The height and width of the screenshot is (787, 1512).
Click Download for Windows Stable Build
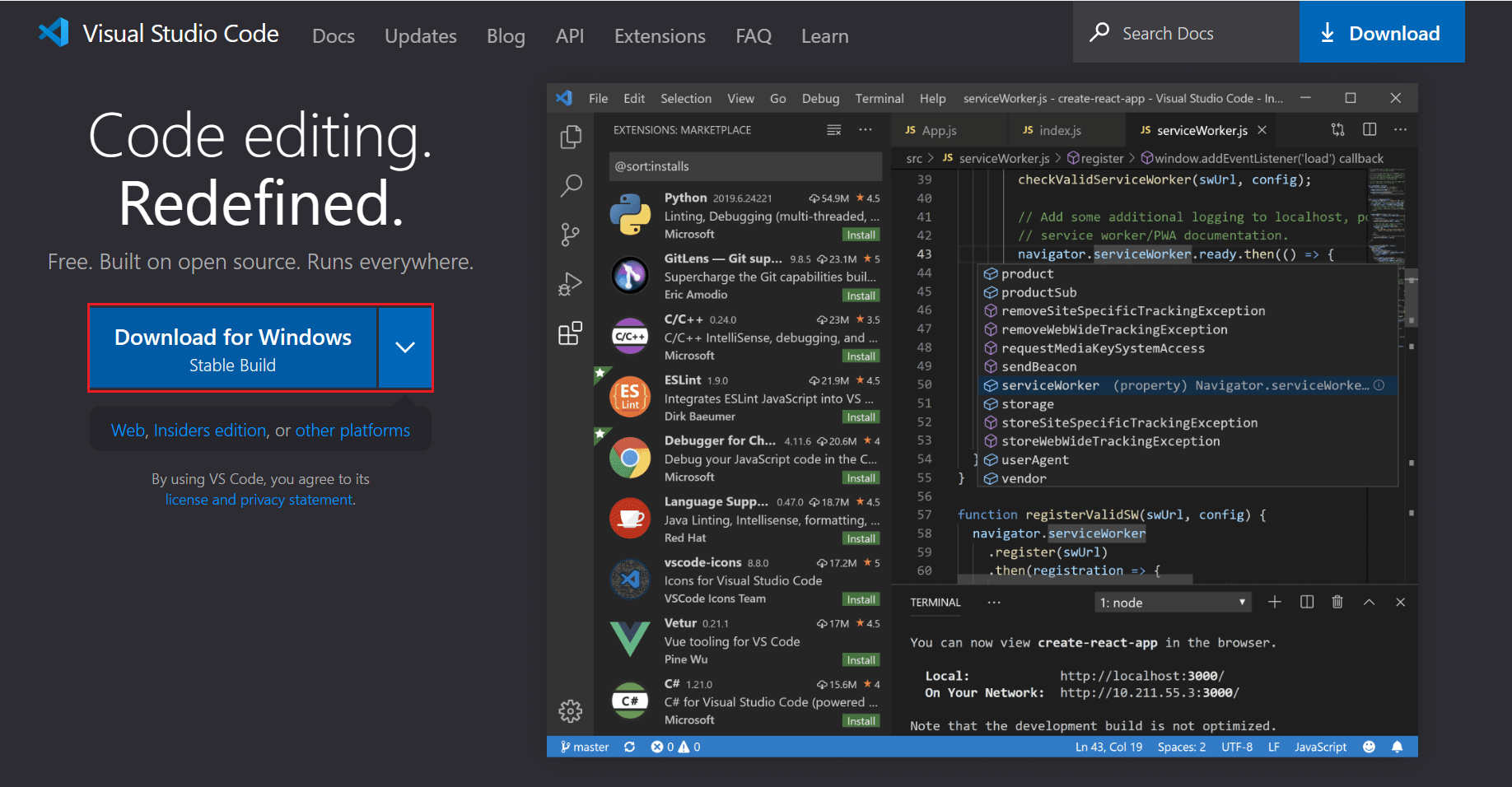[x=233, y=347]
